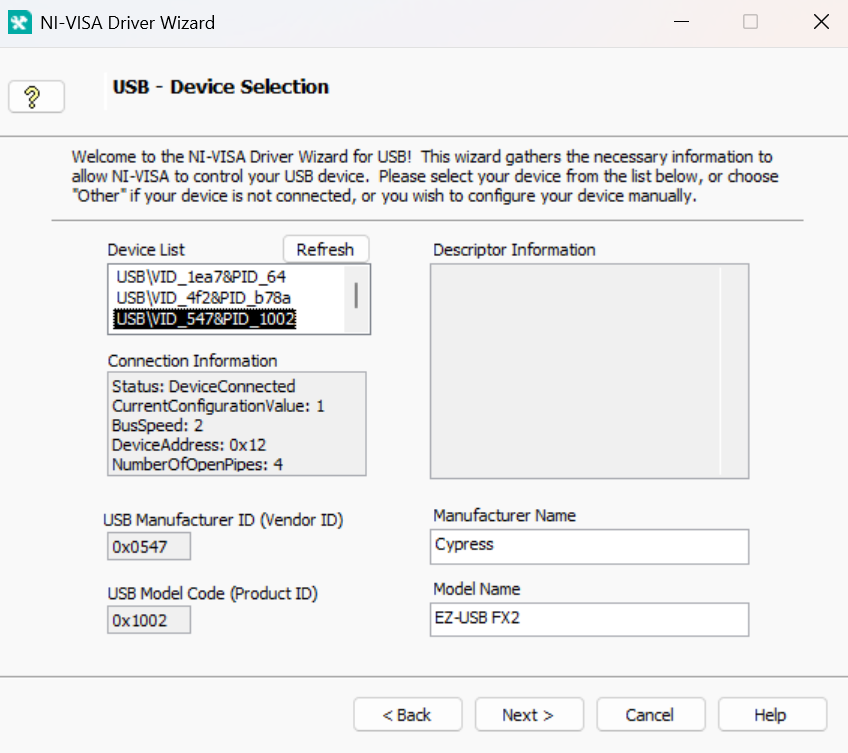Click the Product ID field showing 0x1002
The width and height of the screenshot is (848, 753).
(x=149, y=620)
